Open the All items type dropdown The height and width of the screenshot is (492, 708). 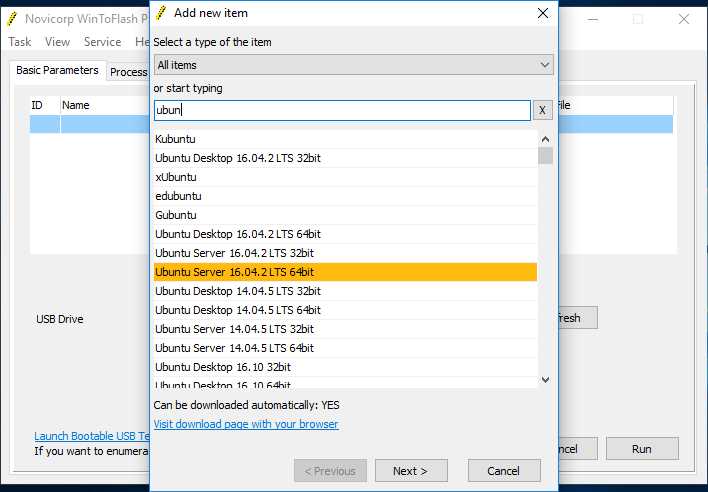(x=353, y=65)
